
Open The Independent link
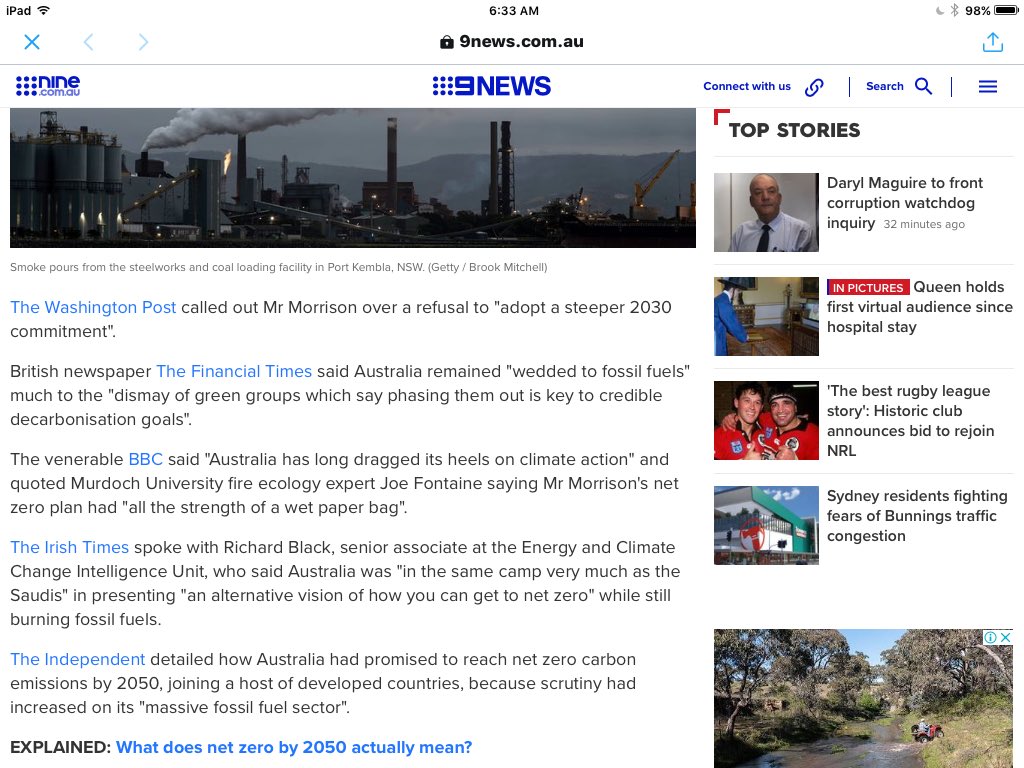click(x=78, y=660)
